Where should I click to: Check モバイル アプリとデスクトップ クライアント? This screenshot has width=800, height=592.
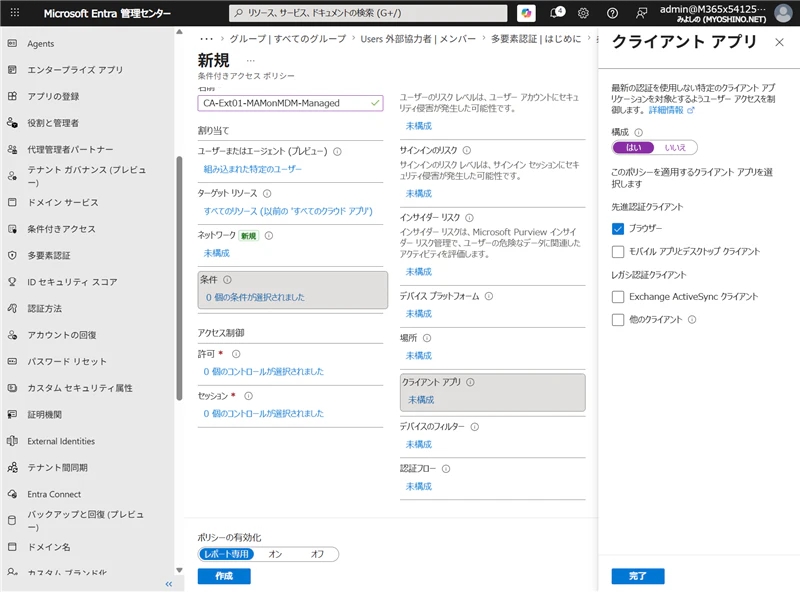[618, 251]
